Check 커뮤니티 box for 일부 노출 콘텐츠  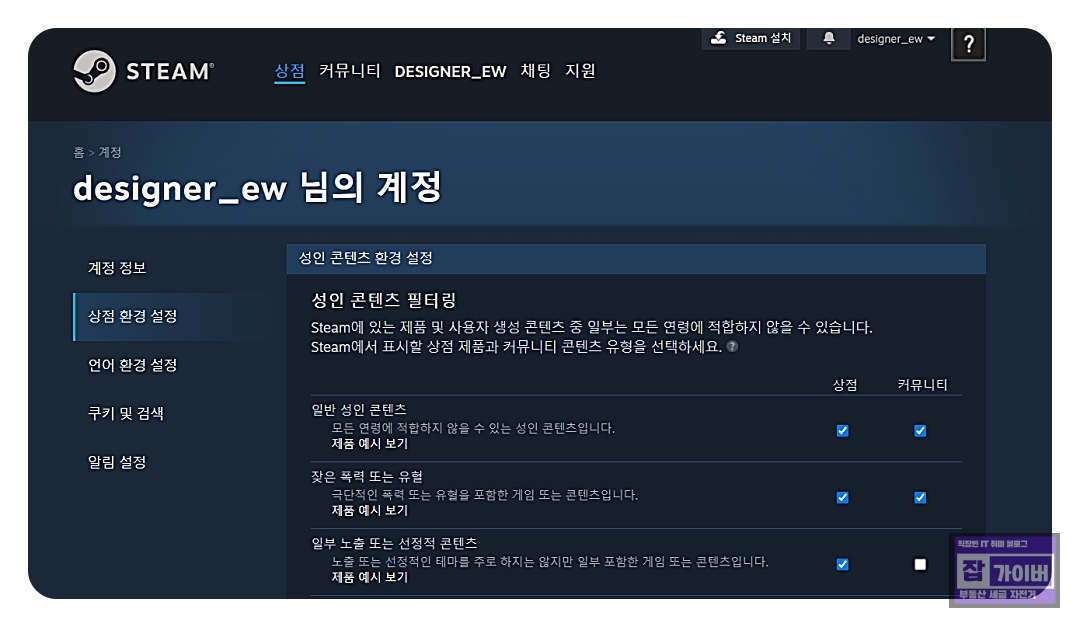920,564
